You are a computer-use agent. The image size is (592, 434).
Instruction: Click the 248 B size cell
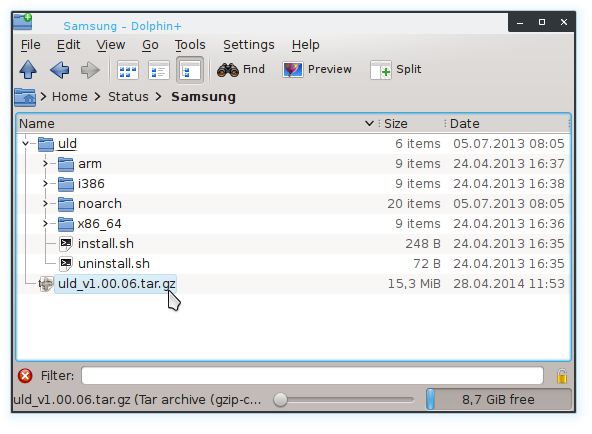[423, 244]
